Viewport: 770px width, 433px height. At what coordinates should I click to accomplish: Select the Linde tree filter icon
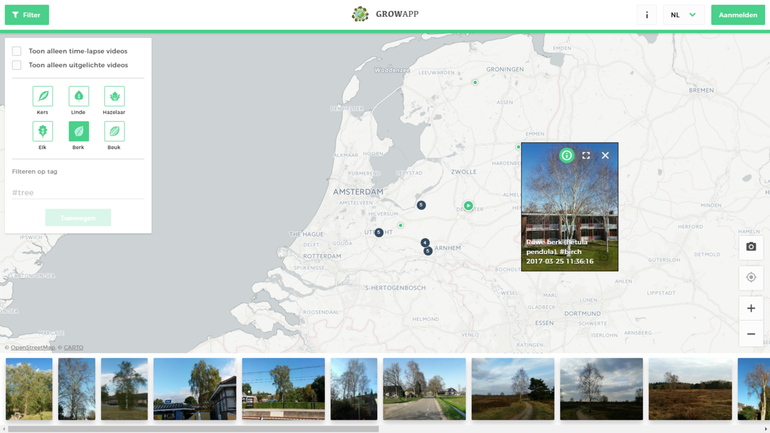(79, 96)
